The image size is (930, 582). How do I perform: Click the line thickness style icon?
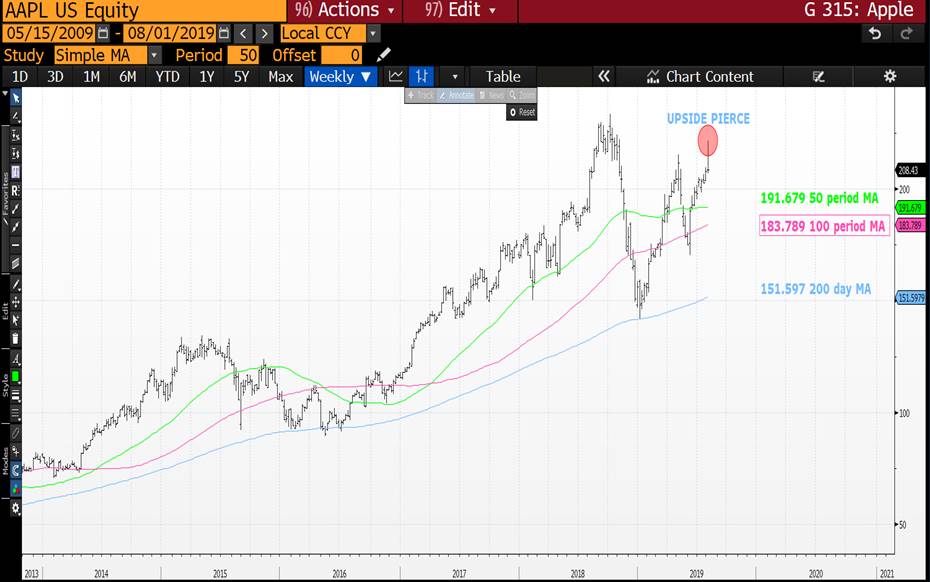(x=15, y=395)
